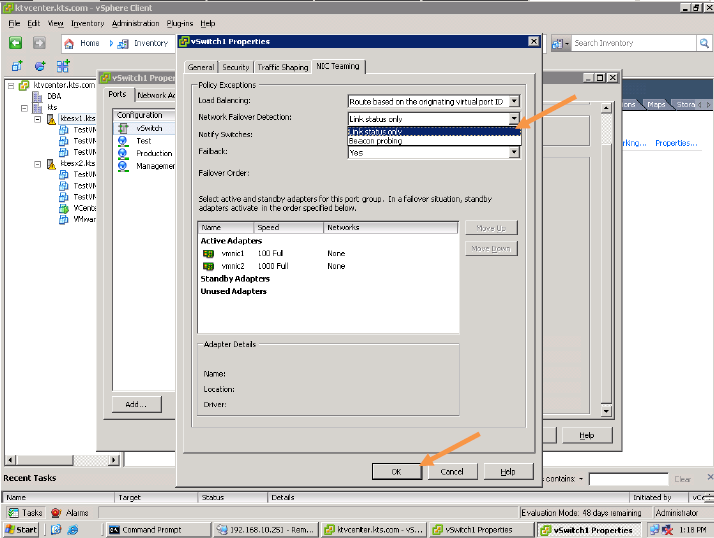Open the Load Balancing dropdown
Image resolution: width=714 pixels, height=538 pixels.
[514, 101]
